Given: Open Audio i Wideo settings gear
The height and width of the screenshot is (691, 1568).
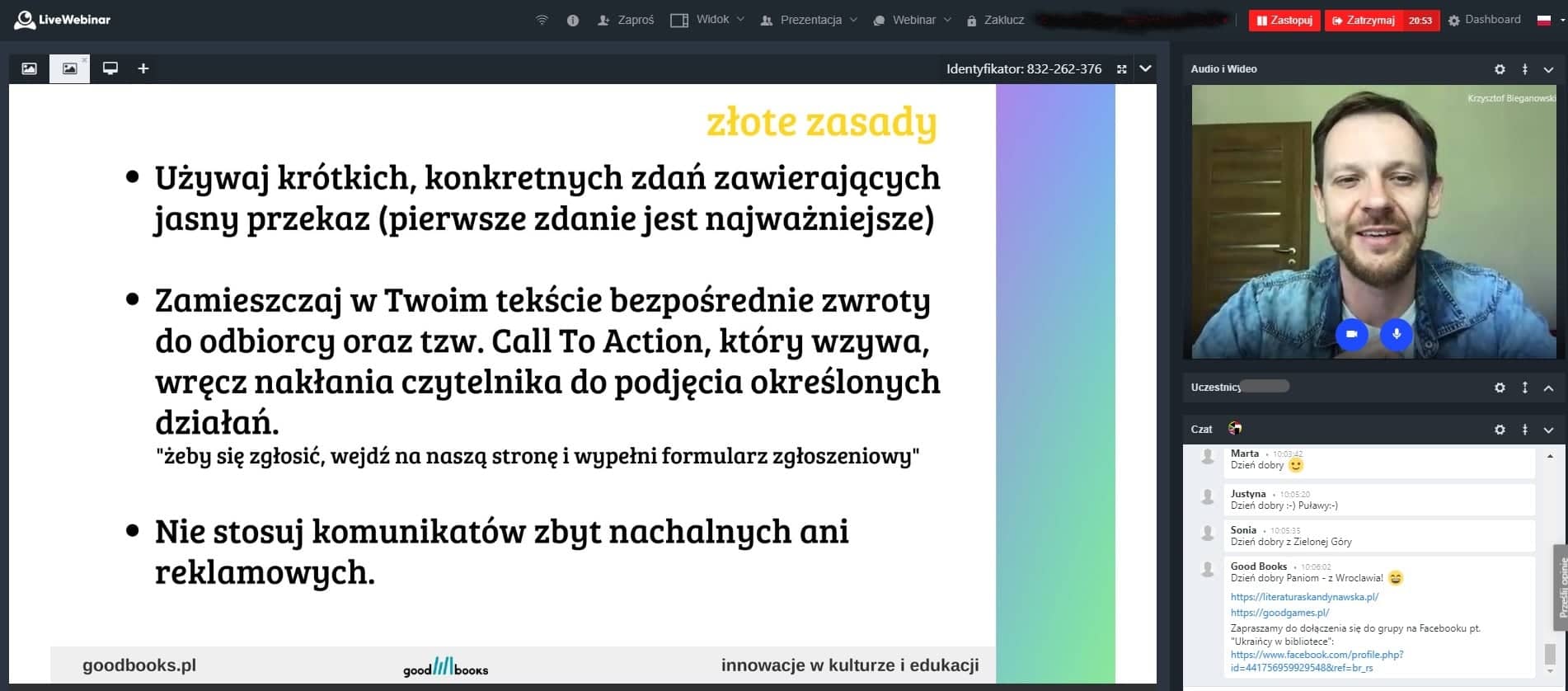Looking at the screenshot, I should pos(1500,70).
